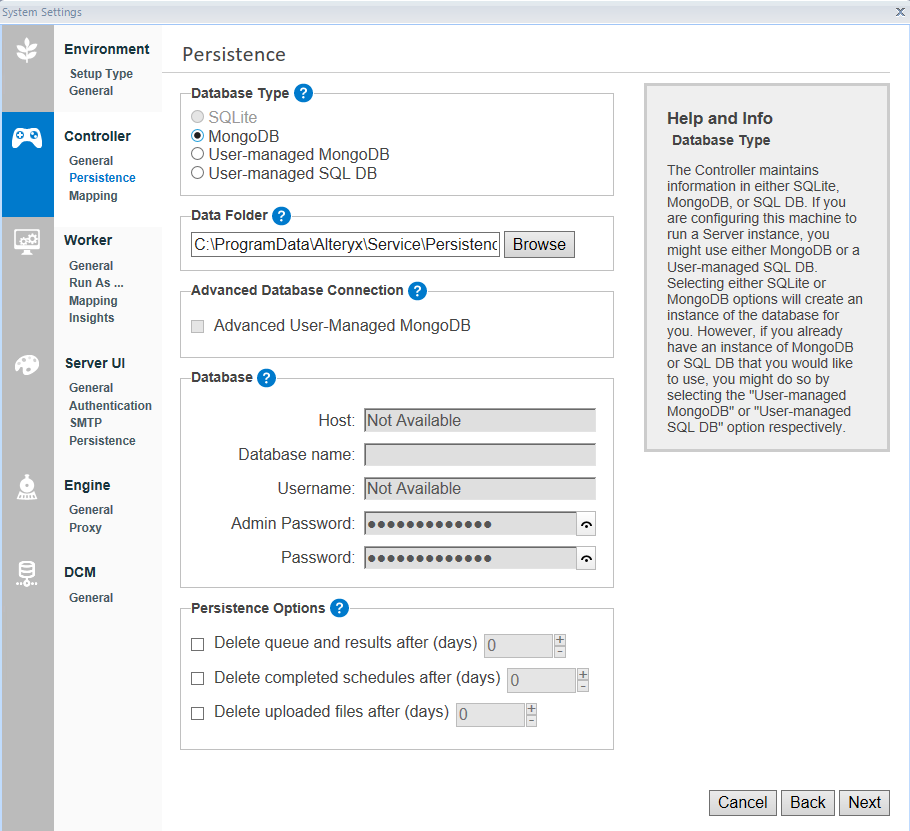
Task: Check Delete uploaded files after days
Action: coord(197,713)
